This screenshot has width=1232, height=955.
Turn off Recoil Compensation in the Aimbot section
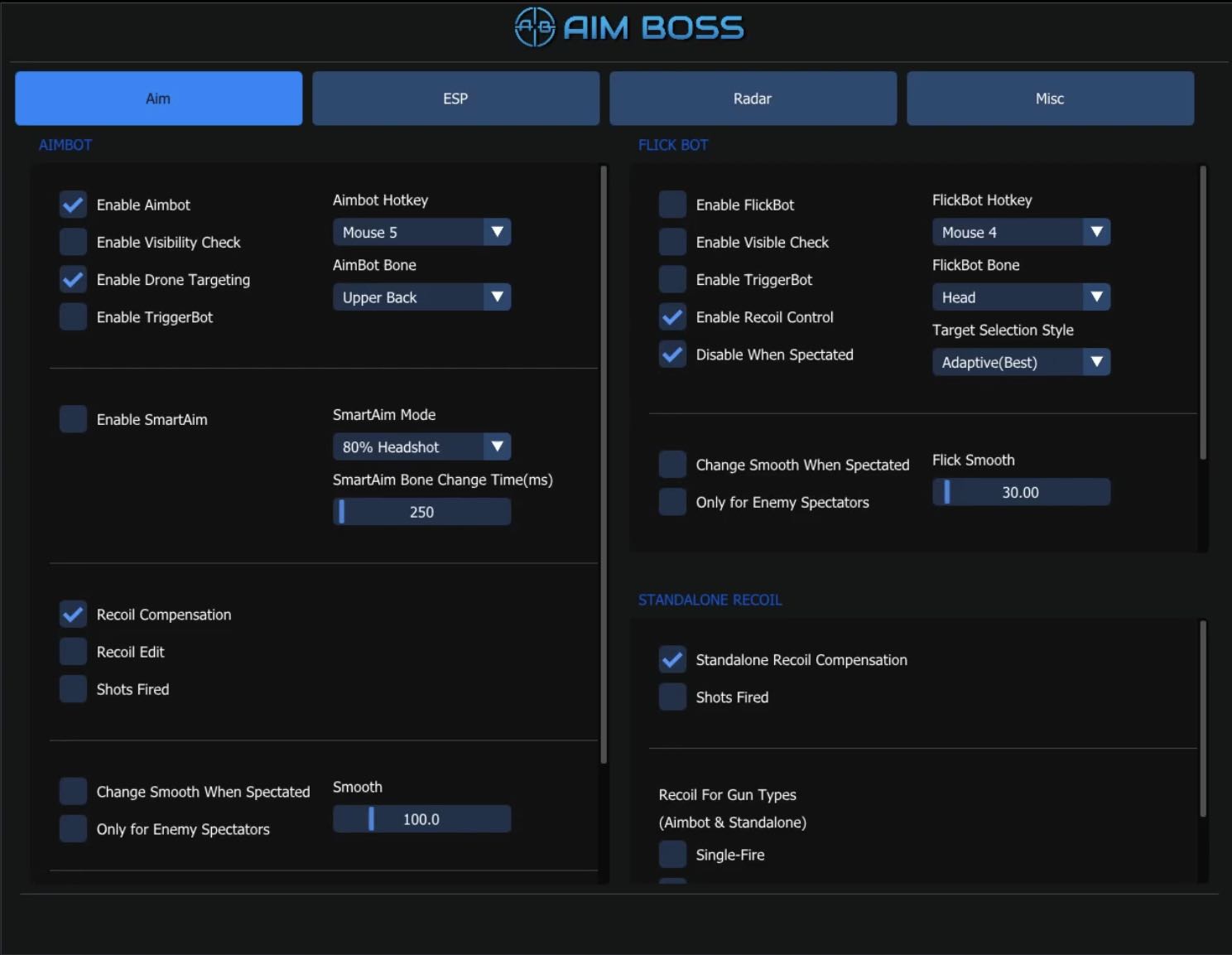[x=73, y=615]
